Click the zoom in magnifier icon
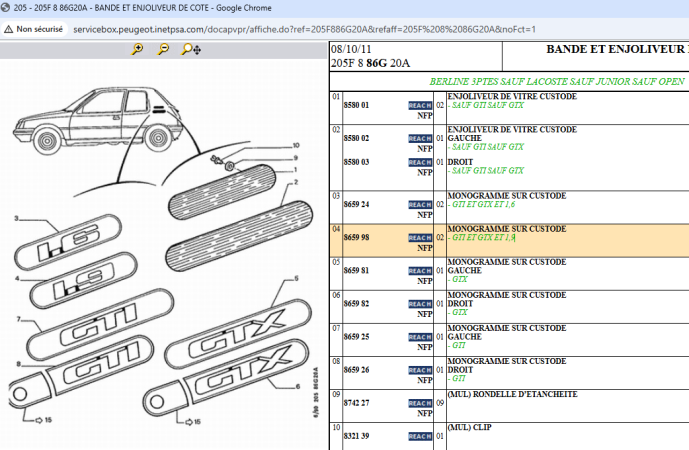 pos(137,49)
